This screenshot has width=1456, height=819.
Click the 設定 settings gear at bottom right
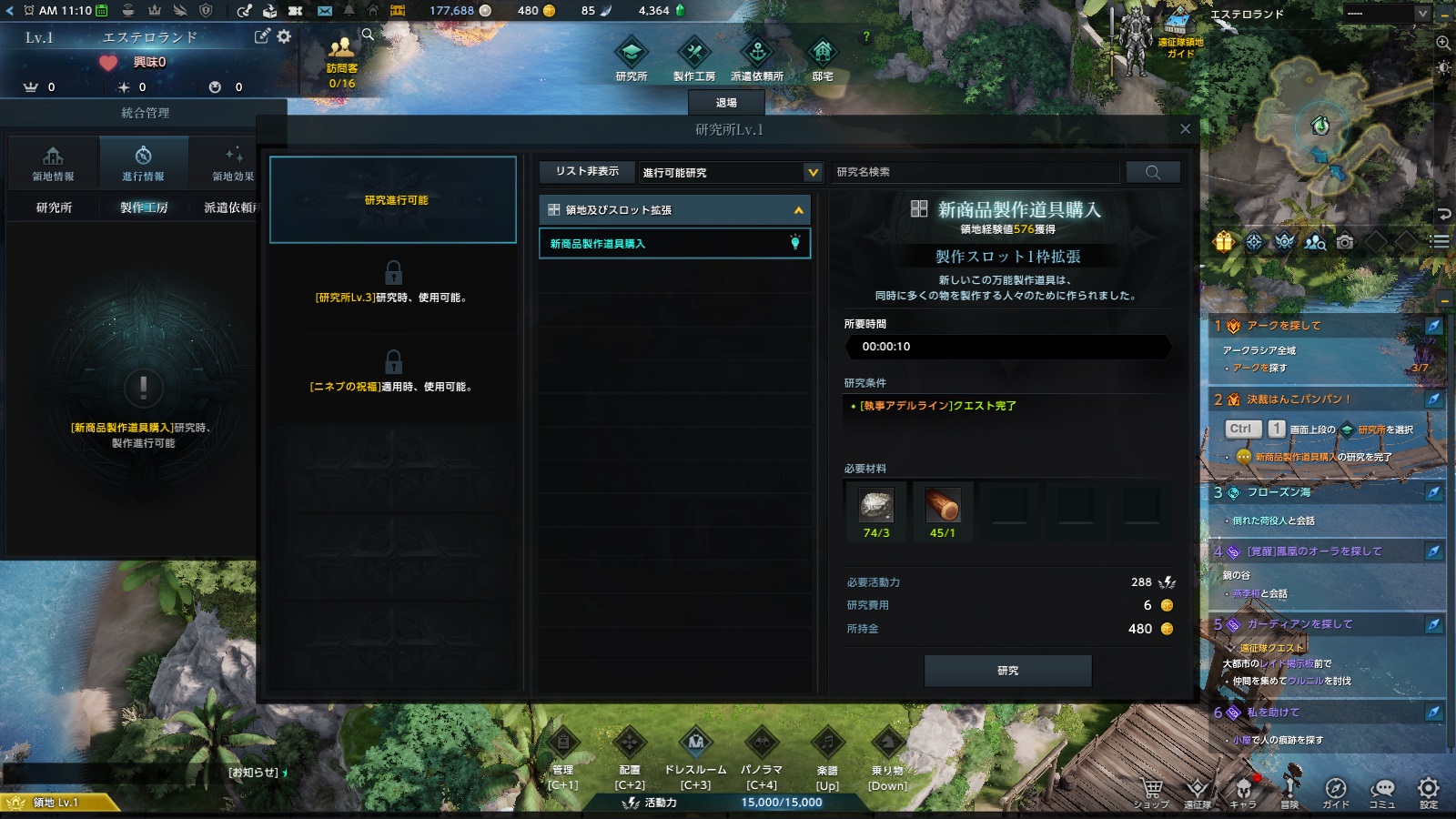pyautogui.click(x=1429, y=788)
